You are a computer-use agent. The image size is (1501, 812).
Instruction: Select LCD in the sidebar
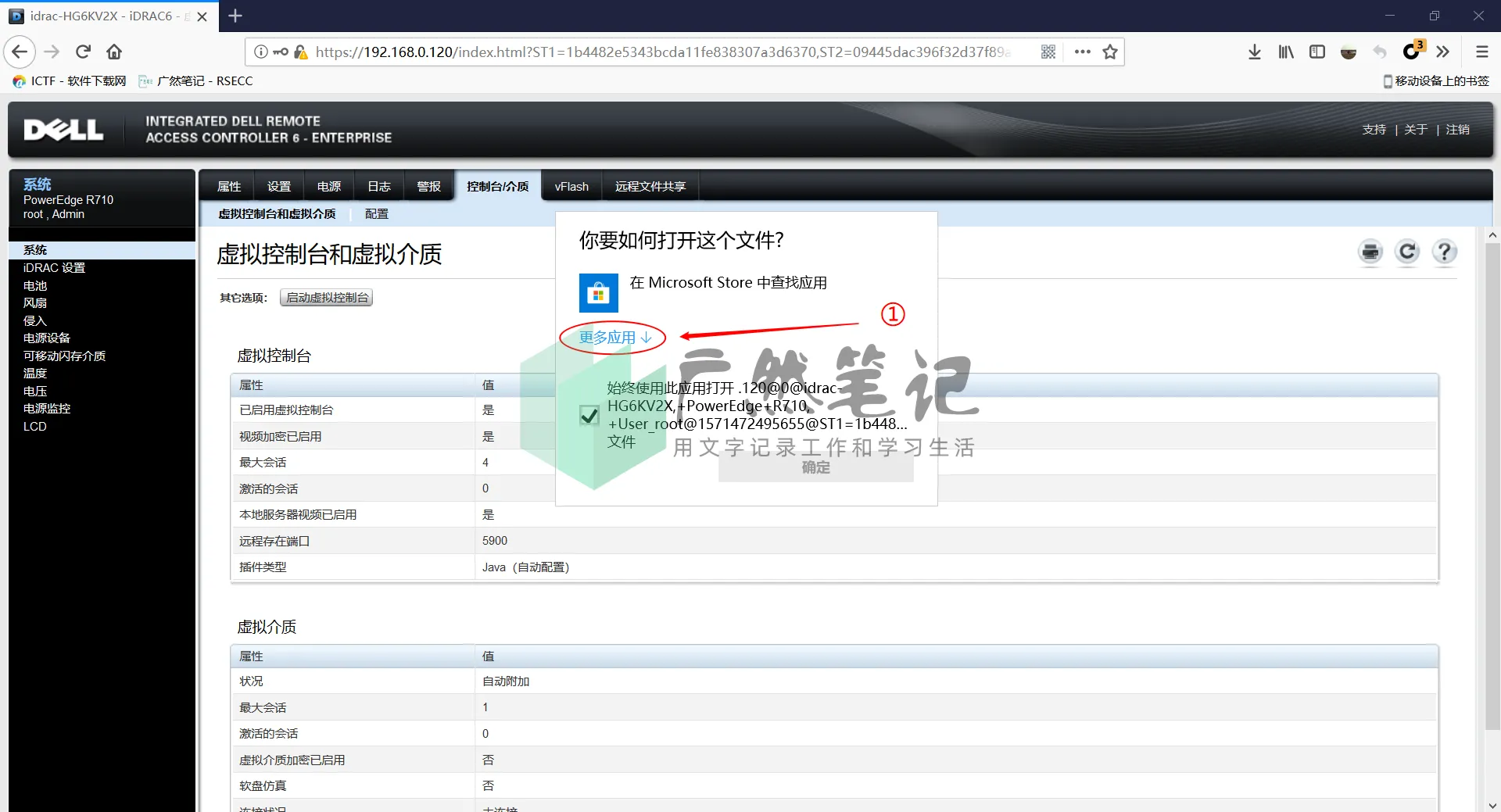pyautogui.click(x=35, y=427)
